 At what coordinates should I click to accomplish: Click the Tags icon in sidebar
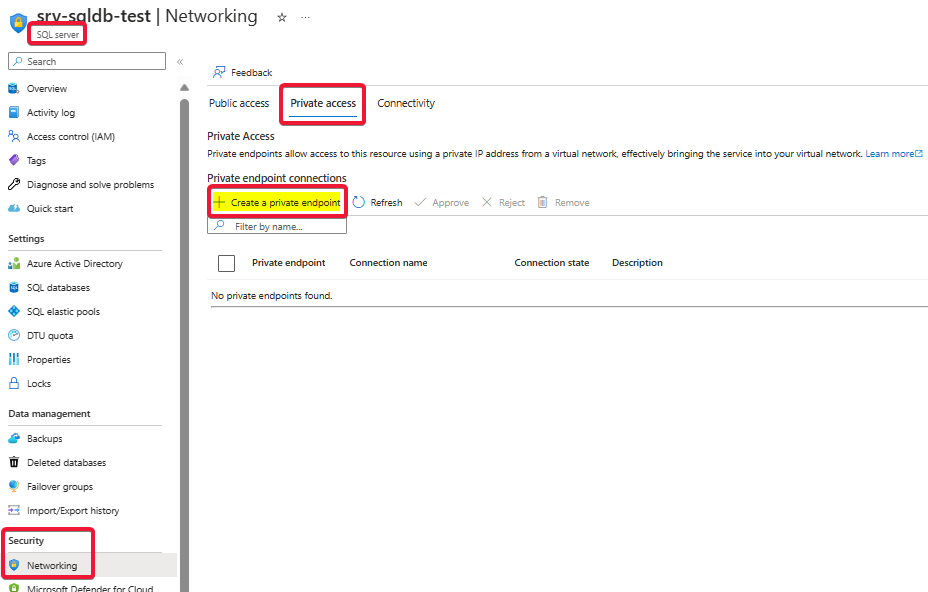click(14, 160)
